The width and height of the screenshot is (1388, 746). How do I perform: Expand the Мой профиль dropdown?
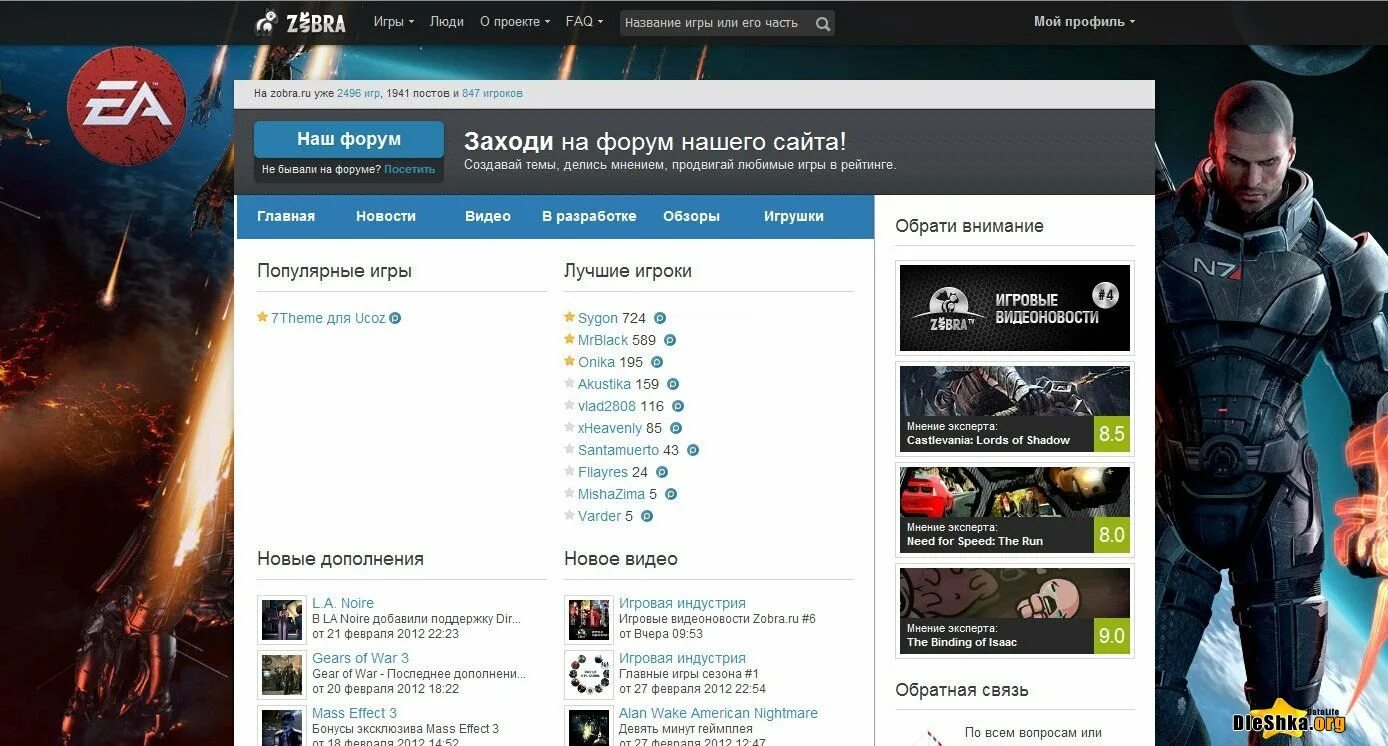click(x=1084, y=21)
